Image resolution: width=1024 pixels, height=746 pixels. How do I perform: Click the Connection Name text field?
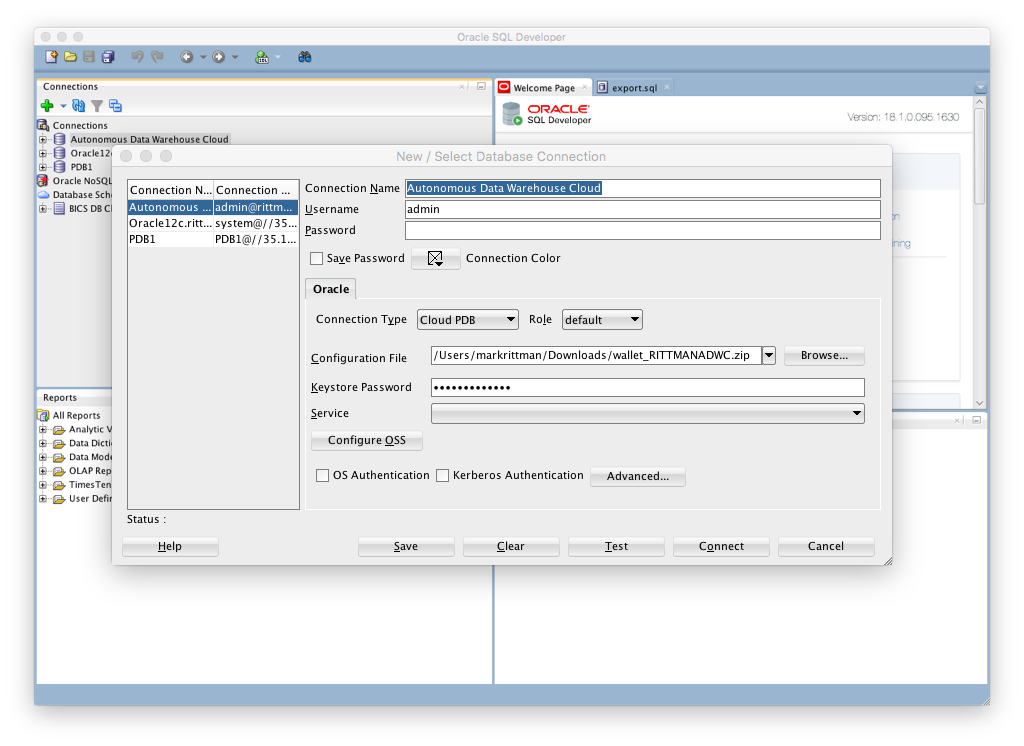[643, 189]
